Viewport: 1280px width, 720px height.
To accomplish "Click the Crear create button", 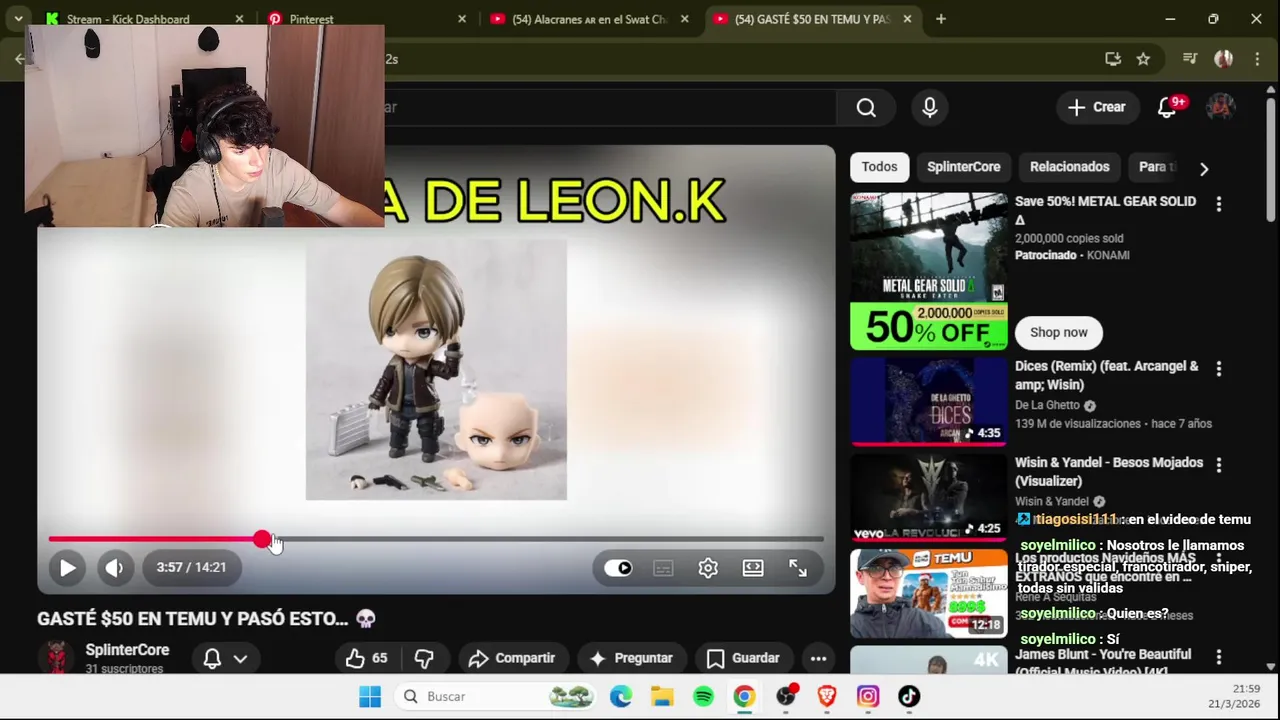I will 1096,107.
